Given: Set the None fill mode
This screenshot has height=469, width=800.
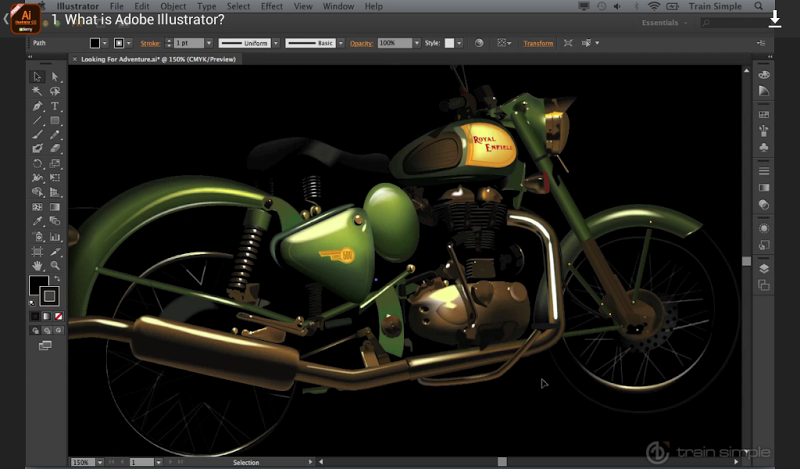Looking at the screenshot, I should (x=59, y=316).
